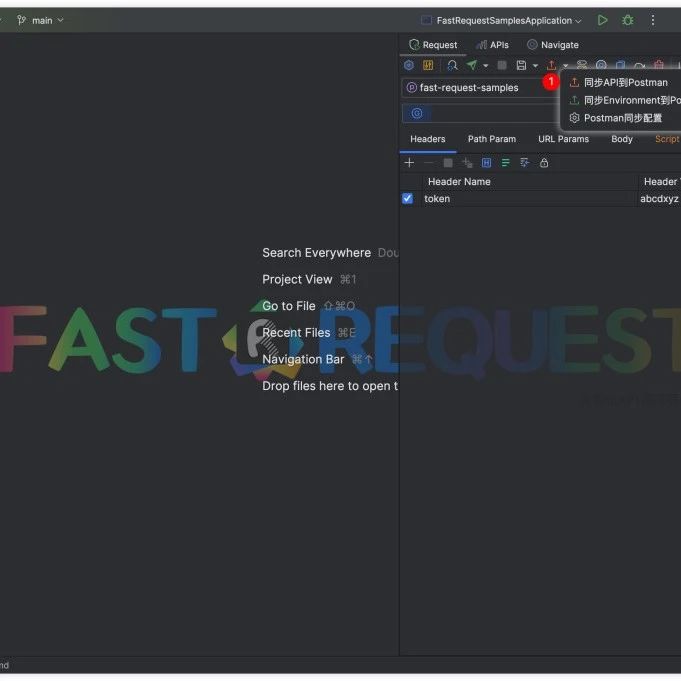
Task: Click the yellow config sliders icon
Action: click(x=428, y=66)
